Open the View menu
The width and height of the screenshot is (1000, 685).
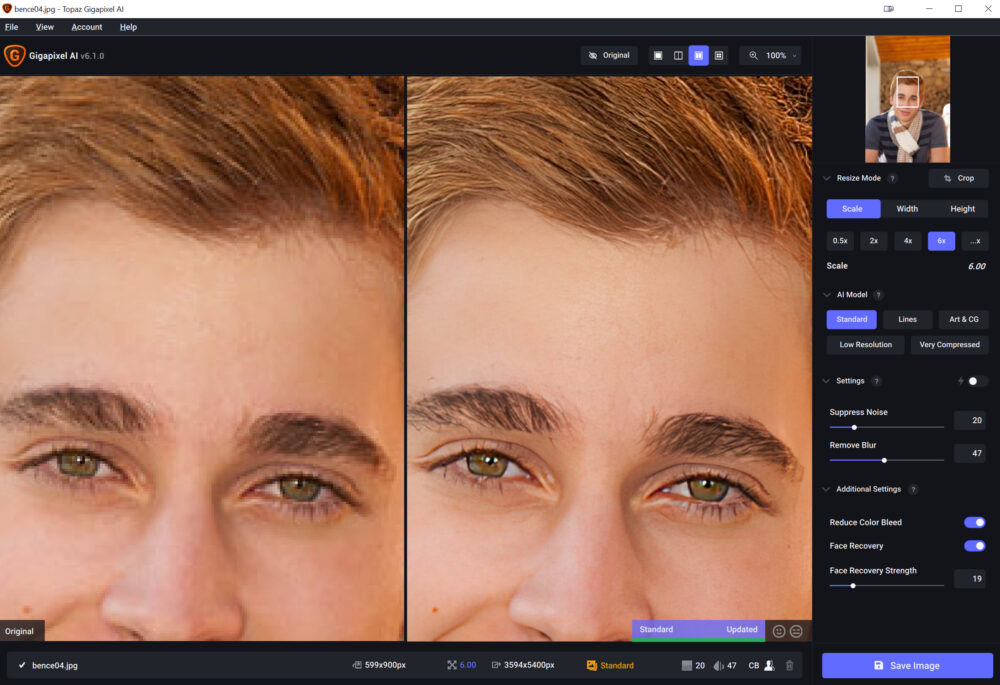(45, 27)
